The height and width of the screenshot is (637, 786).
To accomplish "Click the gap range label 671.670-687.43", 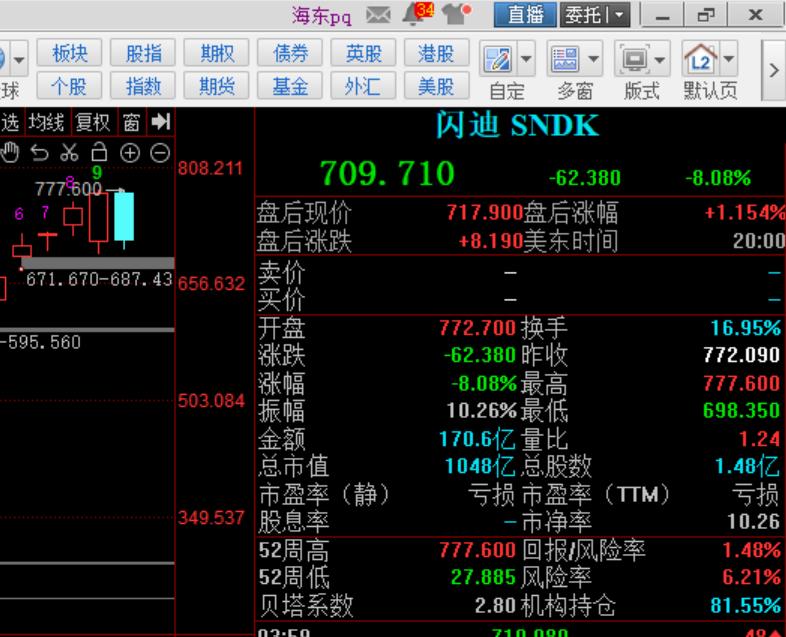I will pos(99,280).
